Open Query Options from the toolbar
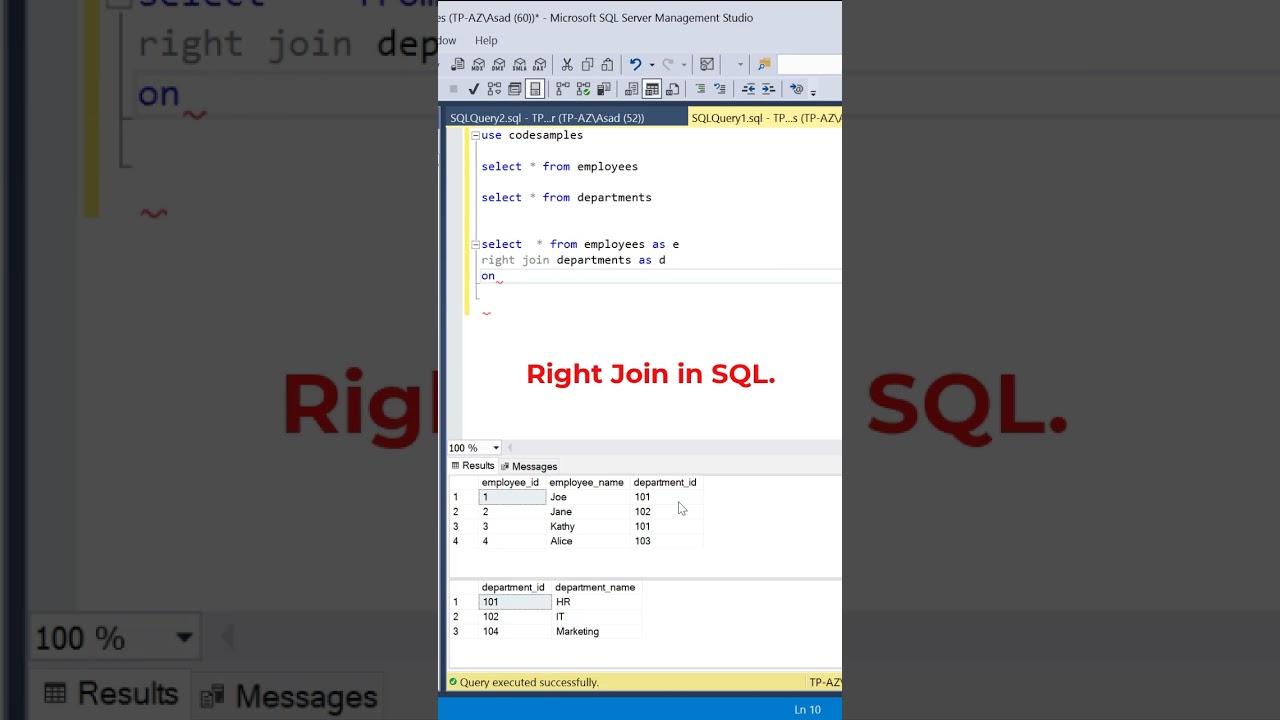Image resolution: width=1280 pixels, height=720 pixels. tap(514, 89)
